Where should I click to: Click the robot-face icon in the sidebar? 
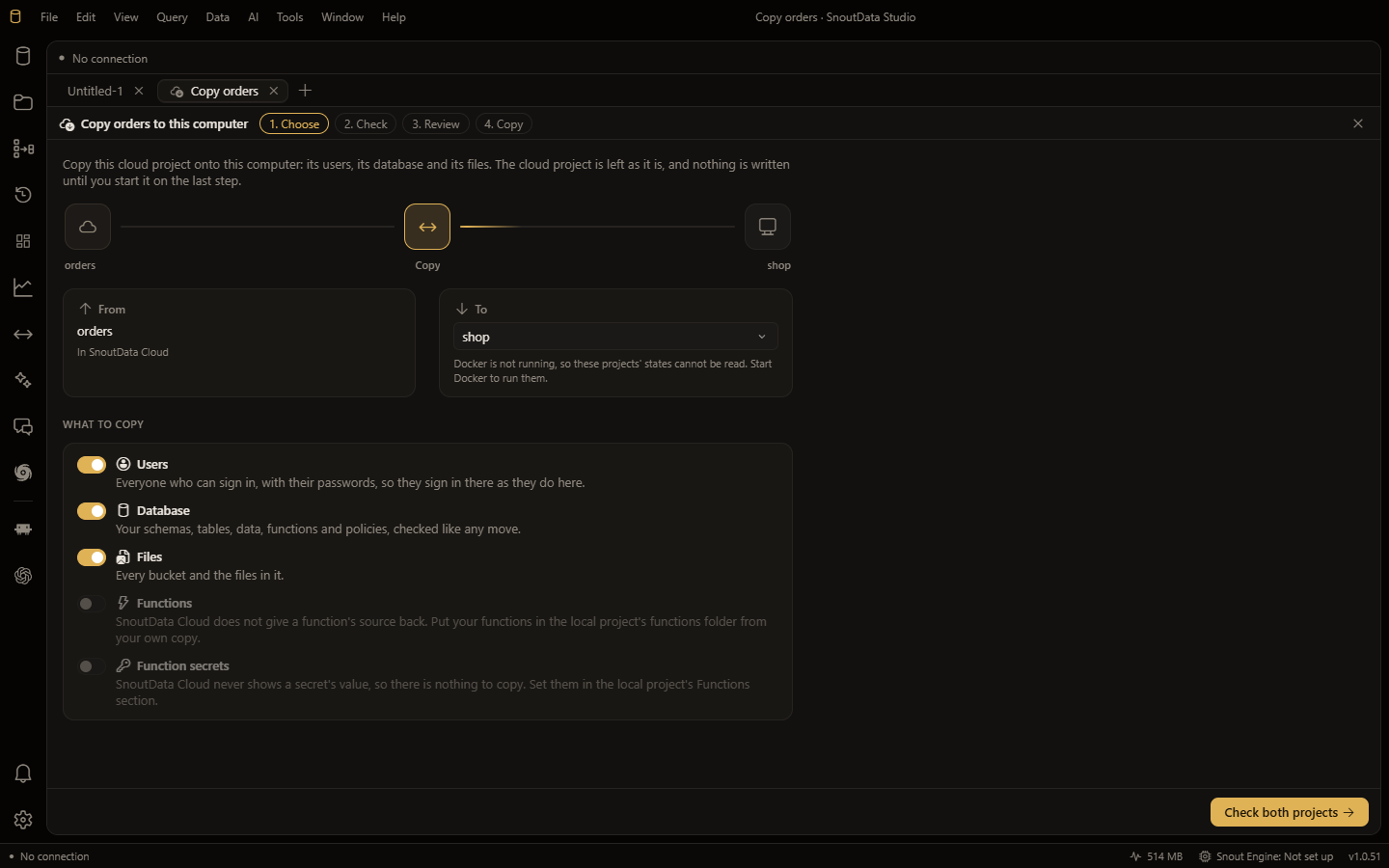(x=23, y=529)
